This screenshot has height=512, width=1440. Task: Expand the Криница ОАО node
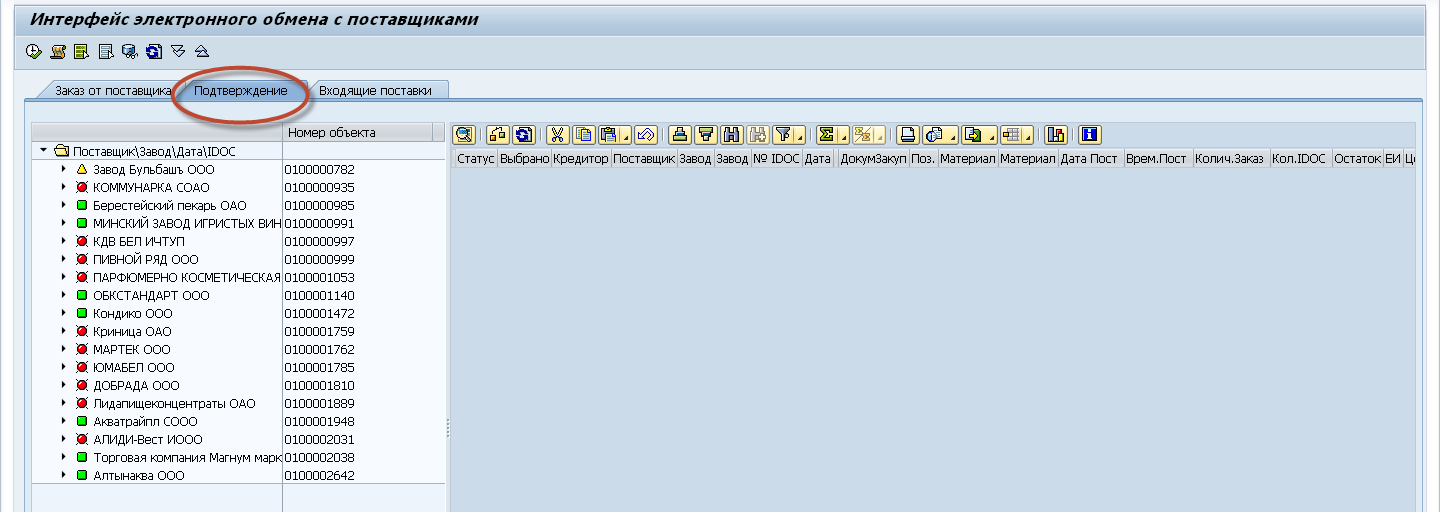[x=64, y=331]
